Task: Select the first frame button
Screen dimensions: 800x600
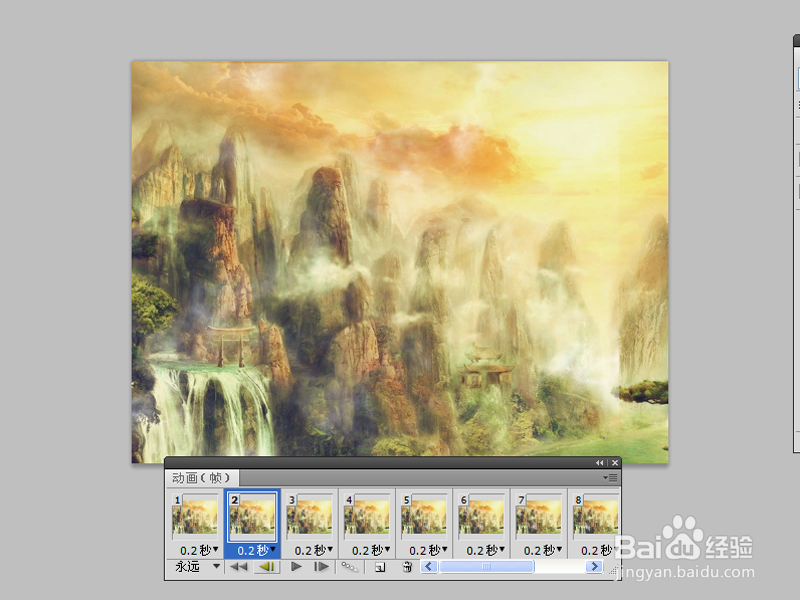Action: coord(238,567)
